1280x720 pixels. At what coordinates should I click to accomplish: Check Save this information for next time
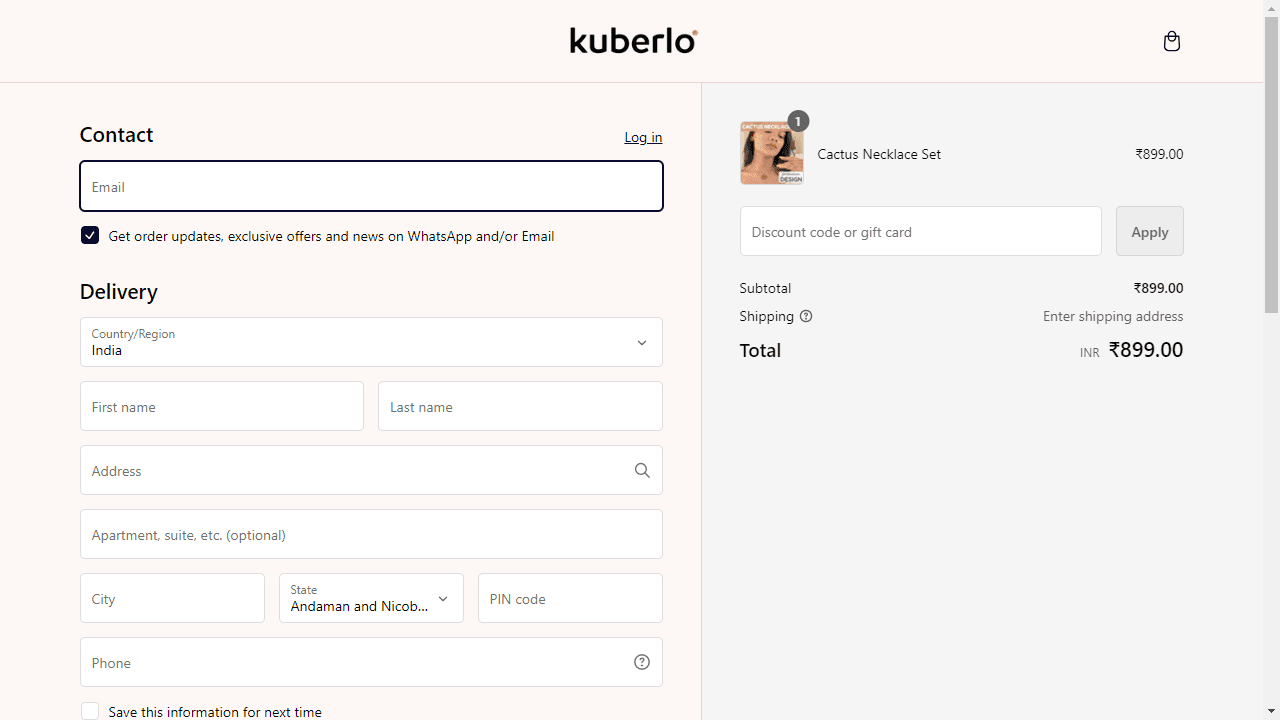point(90,711)
